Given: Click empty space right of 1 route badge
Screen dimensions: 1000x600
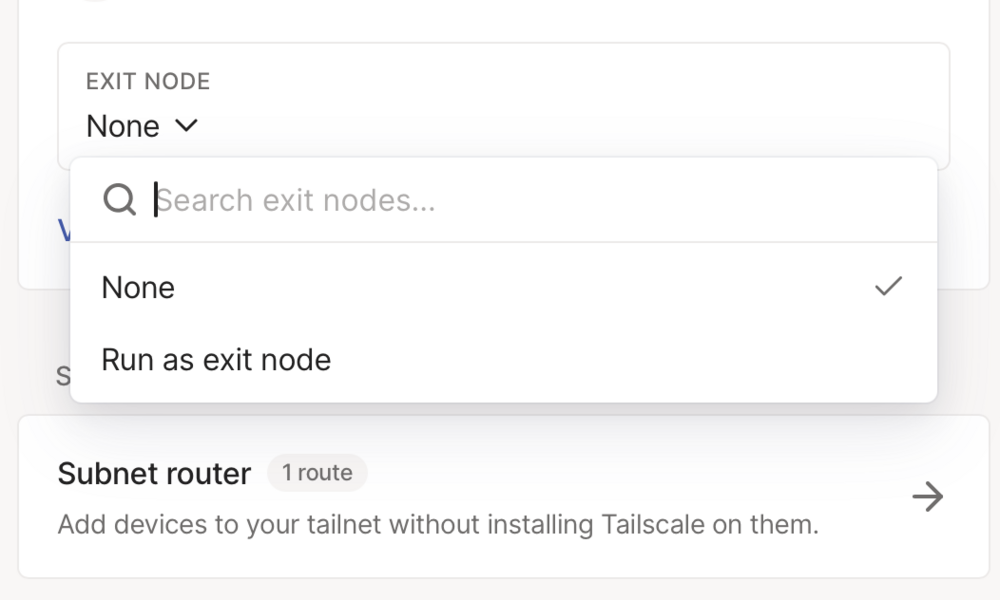Looking at the screenshot, I should pyautogui.click(x=638, y=472).
